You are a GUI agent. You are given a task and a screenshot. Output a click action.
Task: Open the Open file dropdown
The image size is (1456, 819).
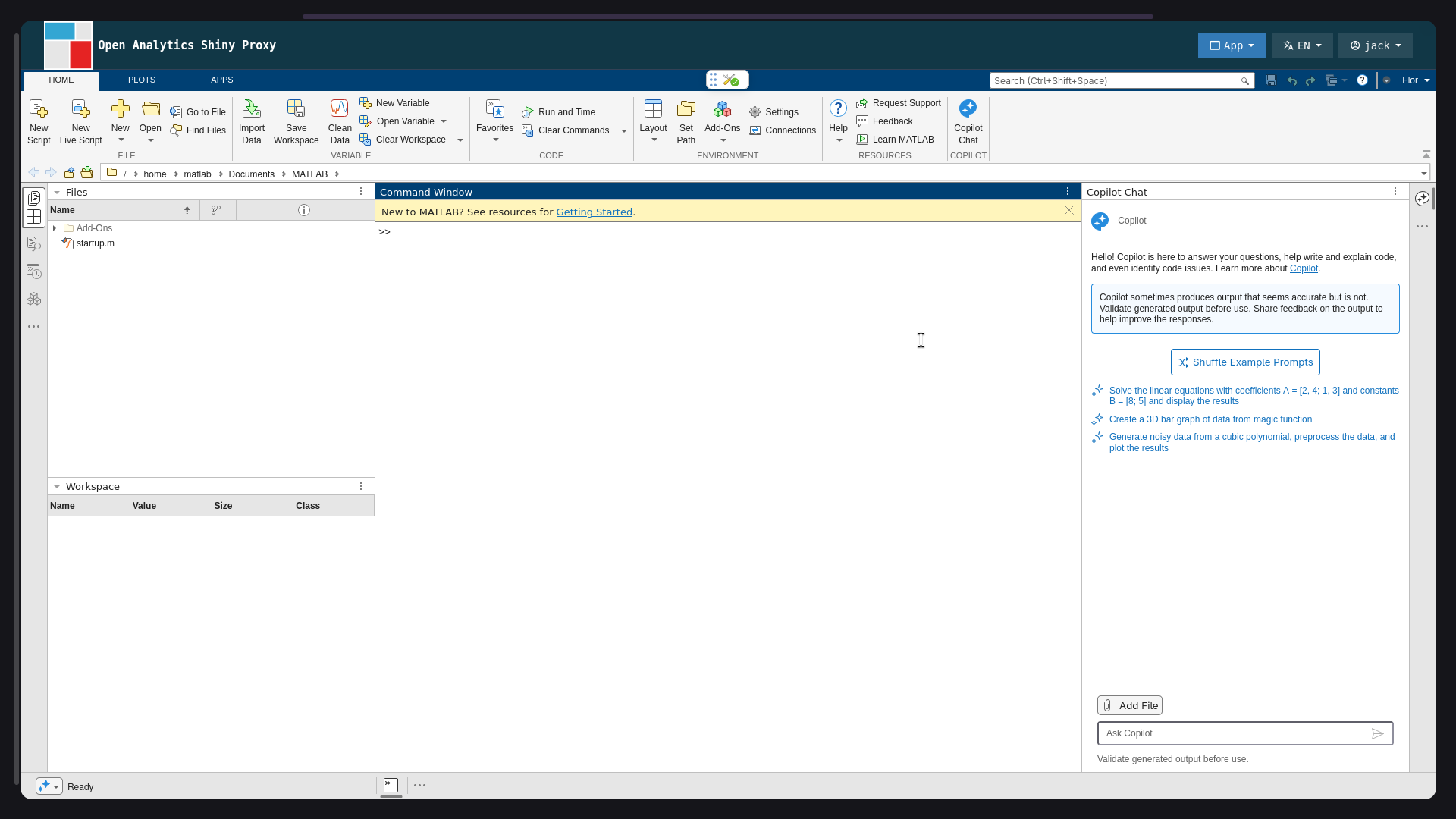[x=150, y=140]
